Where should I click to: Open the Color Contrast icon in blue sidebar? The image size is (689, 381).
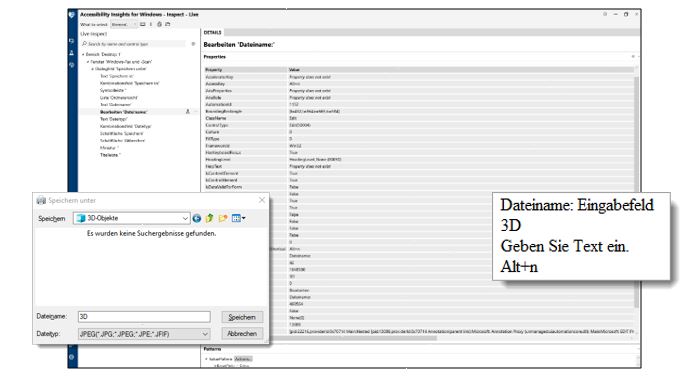tap(72, 65)
